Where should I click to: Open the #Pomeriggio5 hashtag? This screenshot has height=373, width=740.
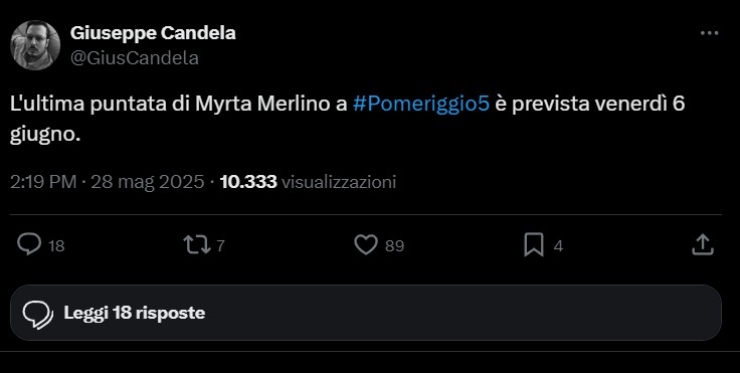point(421,105)
